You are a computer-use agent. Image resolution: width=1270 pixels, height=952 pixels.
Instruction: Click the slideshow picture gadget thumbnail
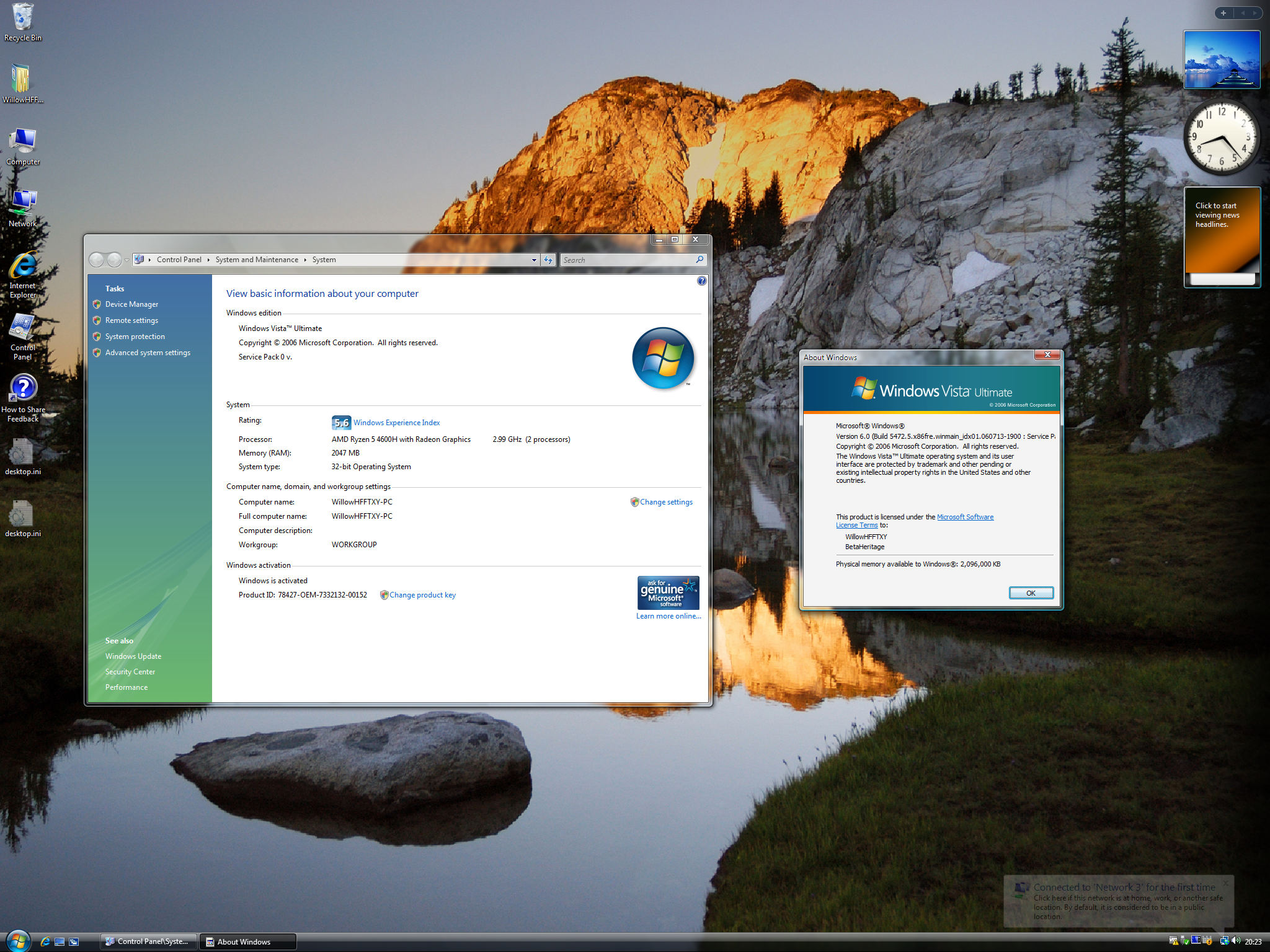[x=1222, y=59]
